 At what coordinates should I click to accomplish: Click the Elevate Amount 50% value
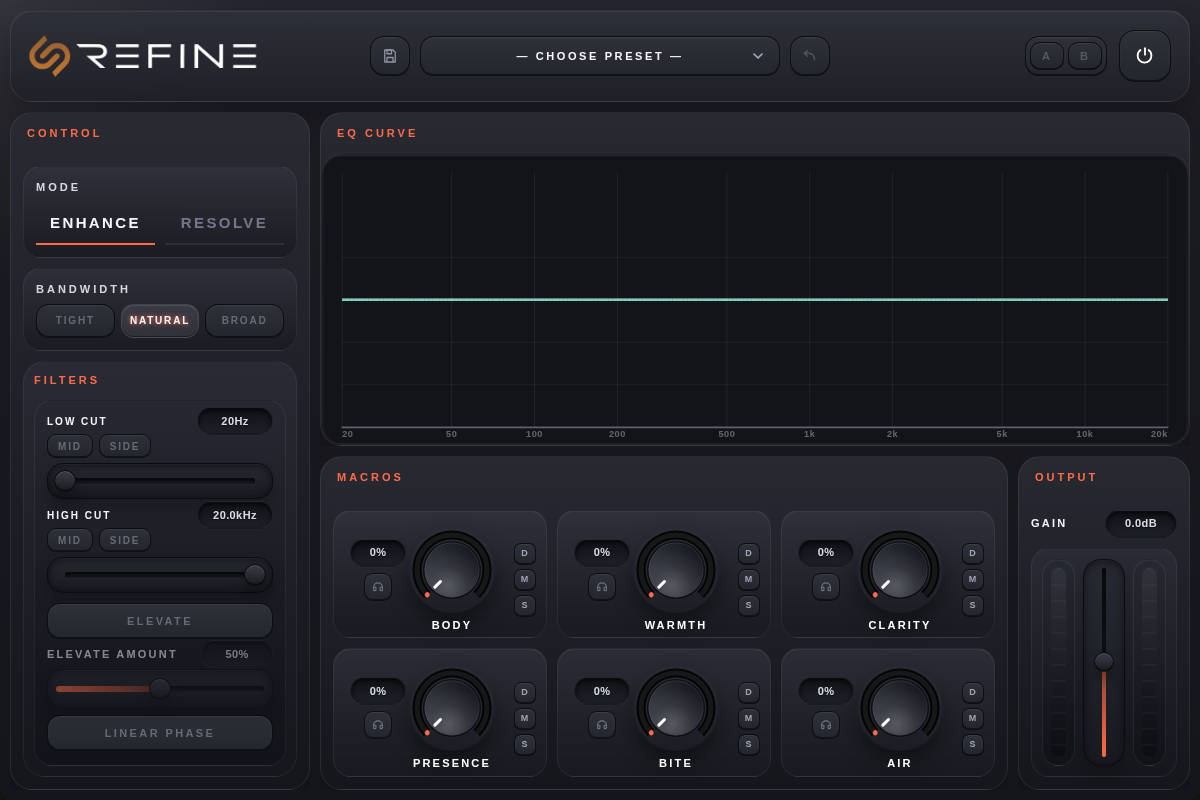click(x=237, y=654)
